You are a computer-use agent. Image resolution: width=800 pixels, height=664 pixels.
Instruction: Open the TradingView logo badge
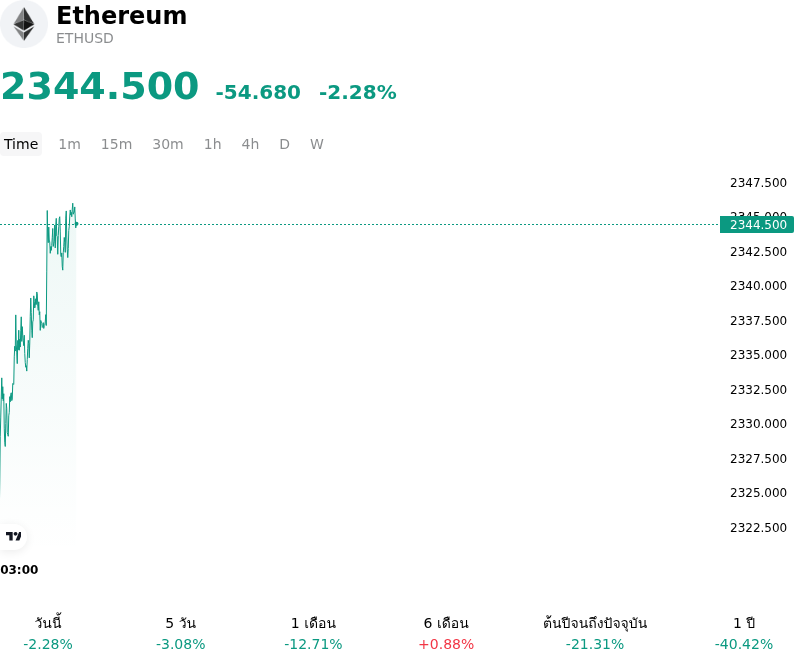13,536
